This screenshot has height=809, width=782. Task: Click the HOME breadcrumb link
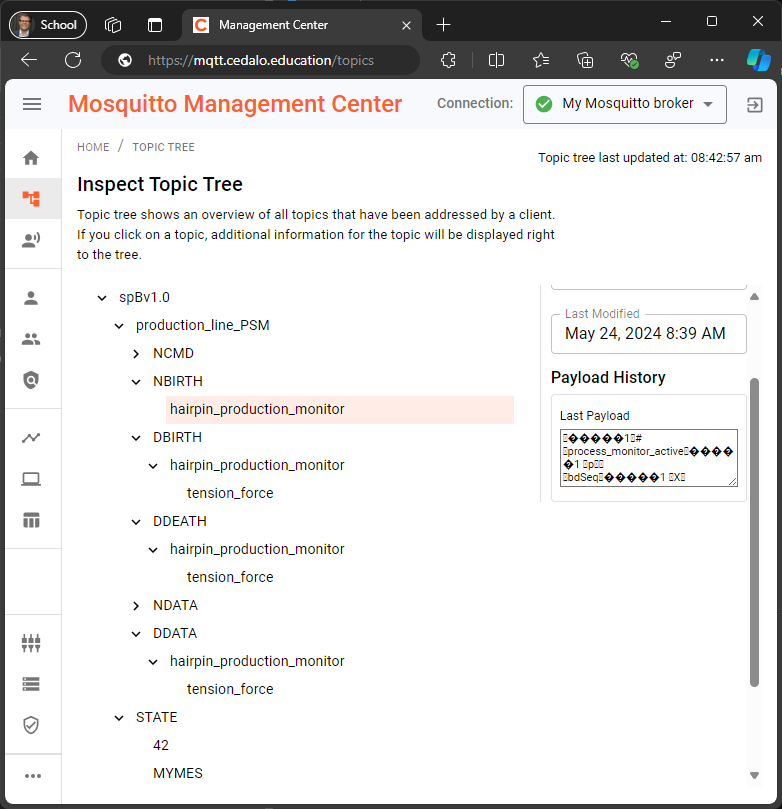pyautogui.click(x=93, y=147)
